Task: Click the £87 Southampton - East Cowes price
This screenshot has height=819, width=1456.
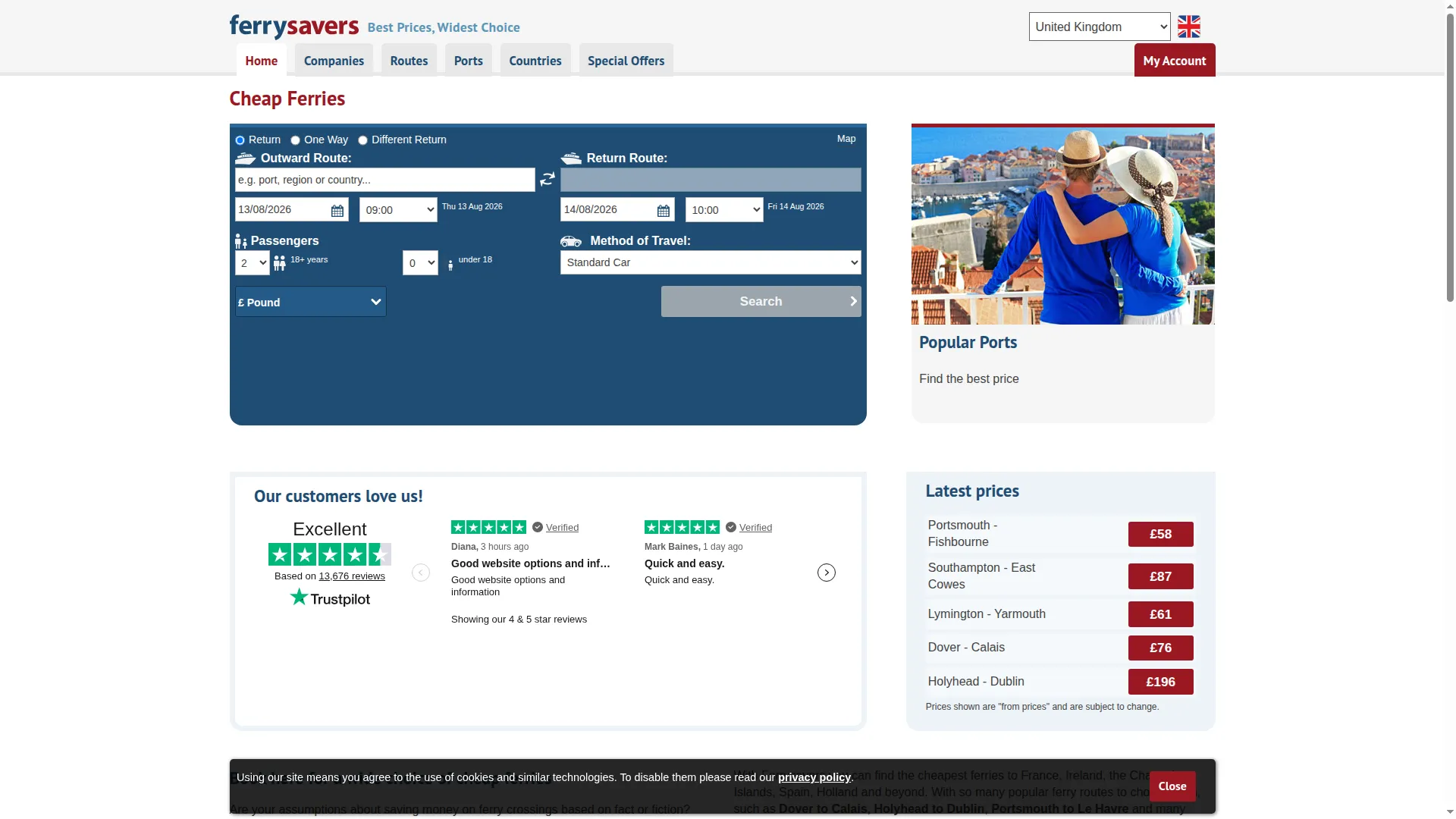Action: (x=1161, y=576)
